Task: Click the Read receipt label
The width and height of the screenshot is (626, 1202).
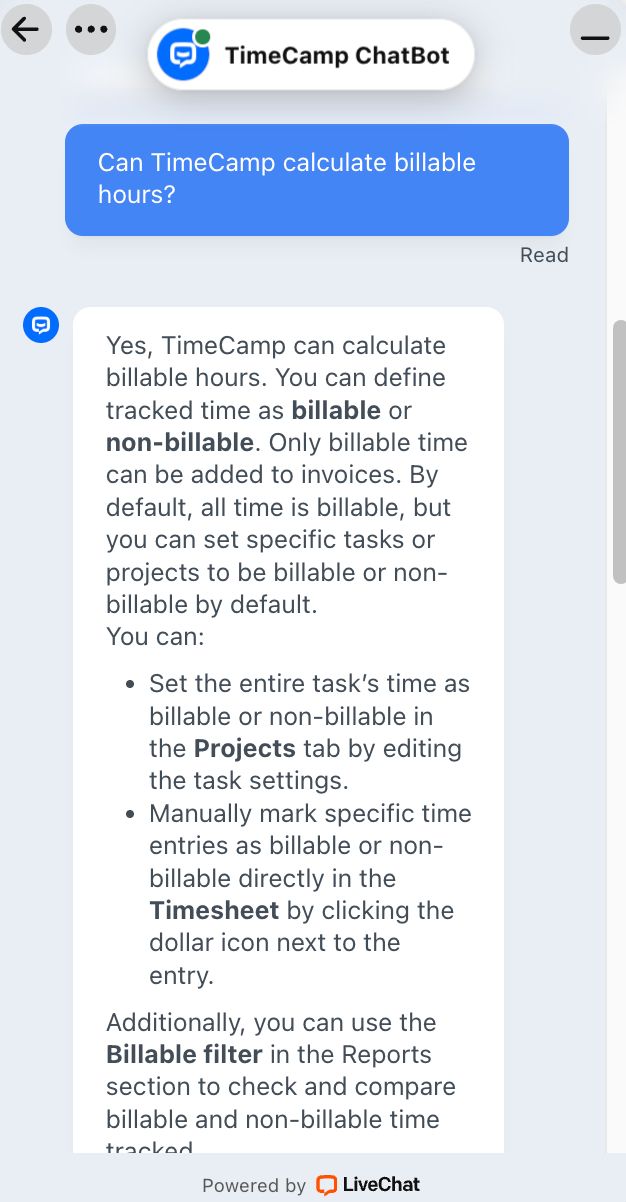Action: pyautogui.click(x=544, y=255)
